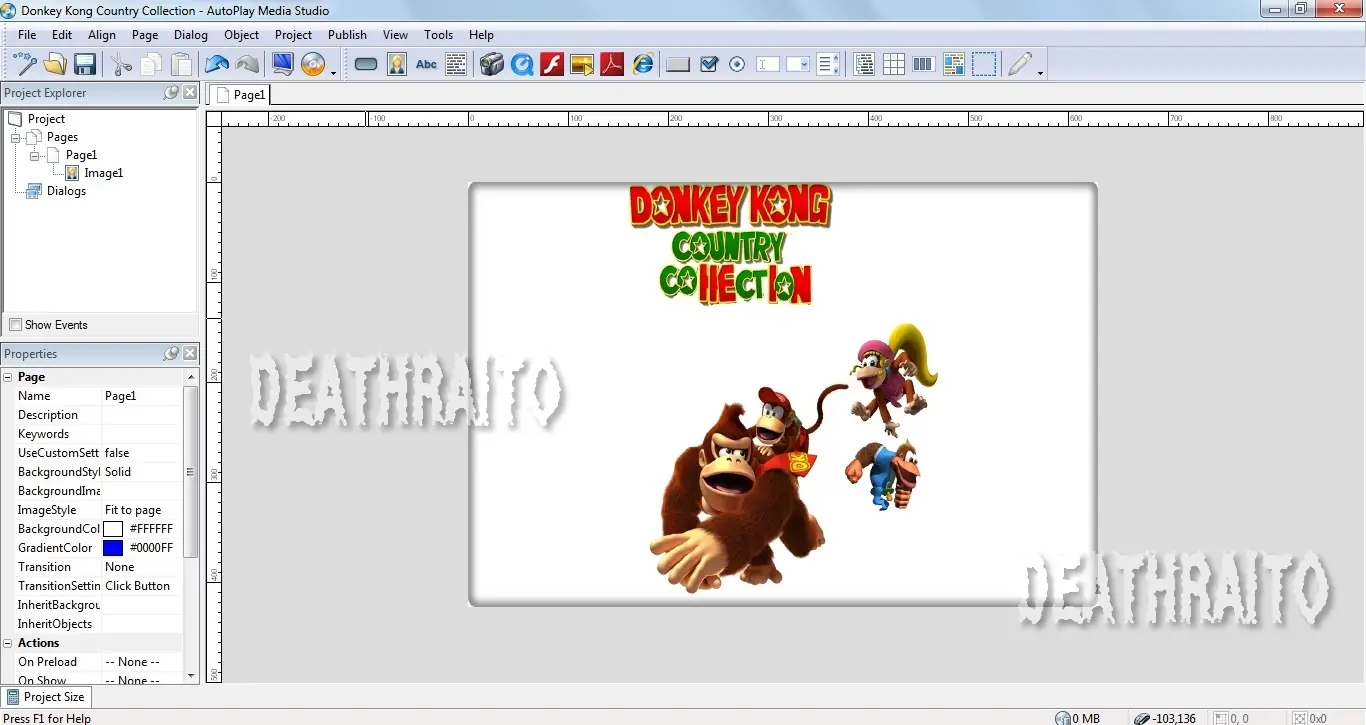The width and height of the screenshot is (1366, 725).
Task: Insert a Web browser object
Action: 643,65
